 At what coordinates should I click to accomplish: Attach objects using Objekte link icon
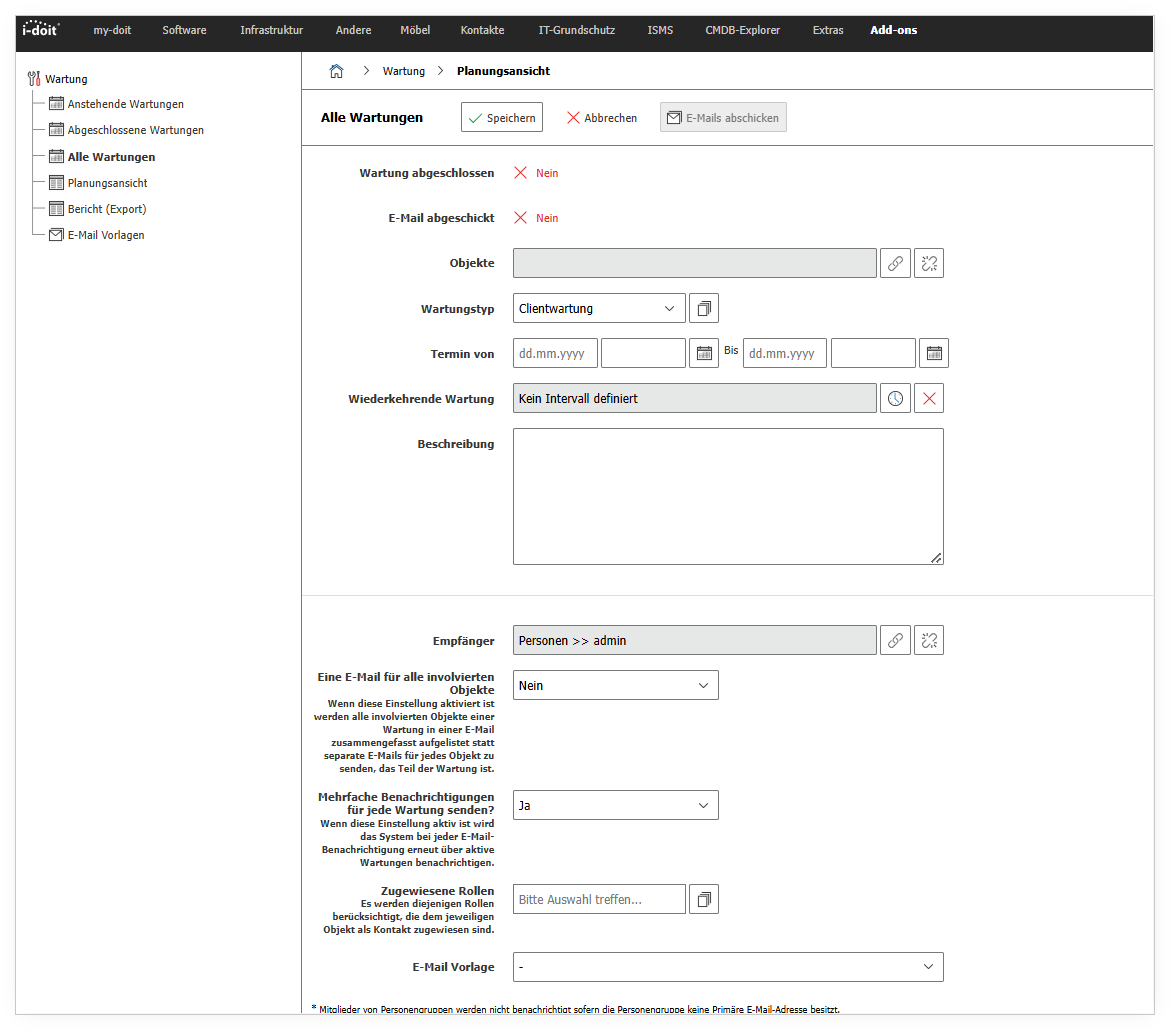tap(895, 263)
